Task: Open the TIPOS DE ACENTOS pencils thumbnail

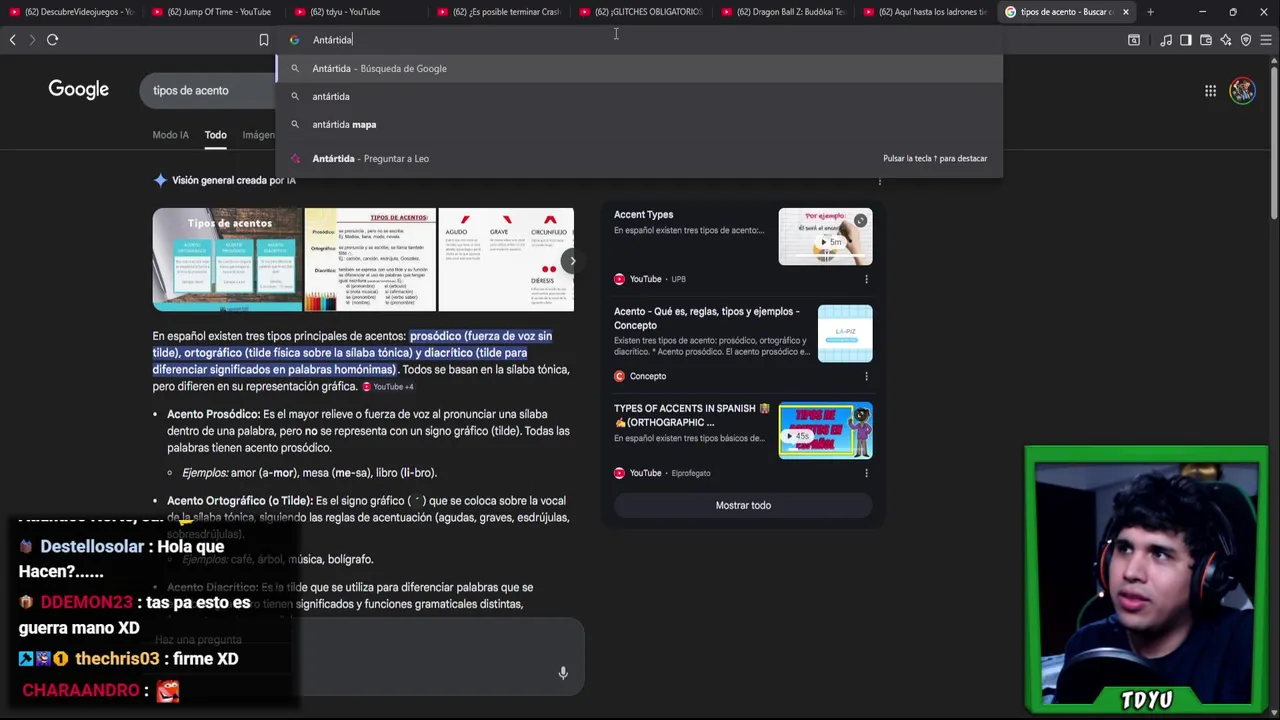Action: pos(370,260)
